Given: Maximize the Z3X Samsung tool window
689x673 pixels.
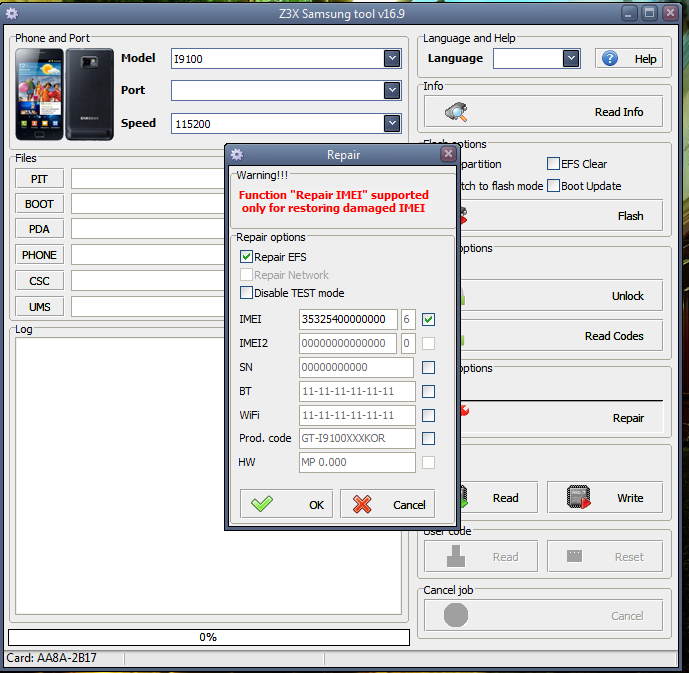Looking at the screenshot, I should tap(649, 13).
